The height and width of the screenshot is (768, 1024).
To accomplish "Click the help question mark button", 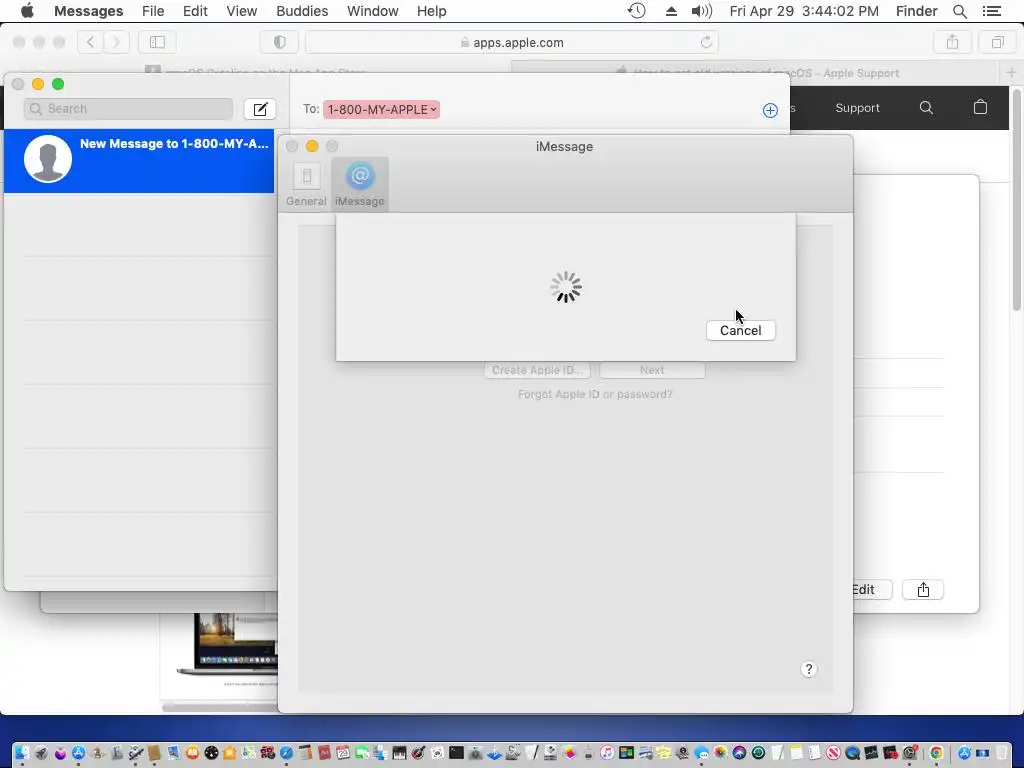I will pyautogui.click(x=808, y=669).
